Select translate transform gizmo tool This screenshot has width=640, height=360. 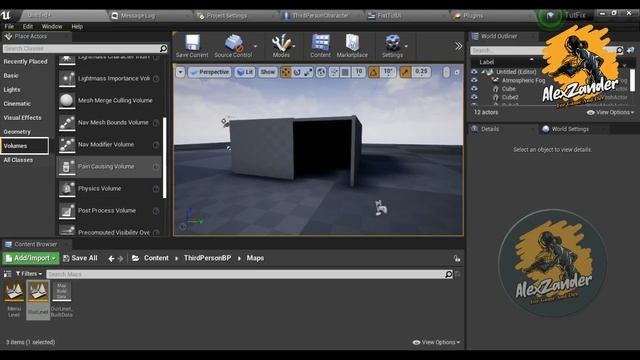(286, 72)
